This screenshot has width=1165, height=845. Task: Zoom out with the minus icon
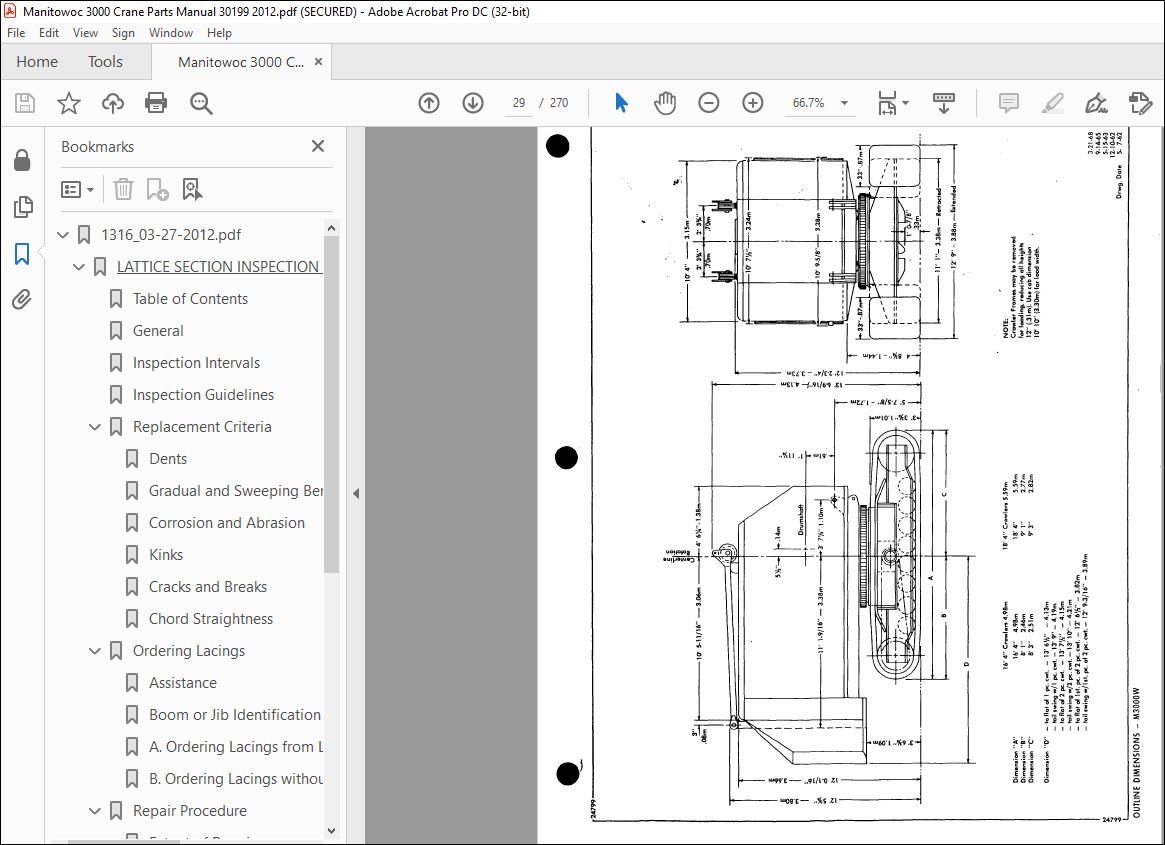709,103
